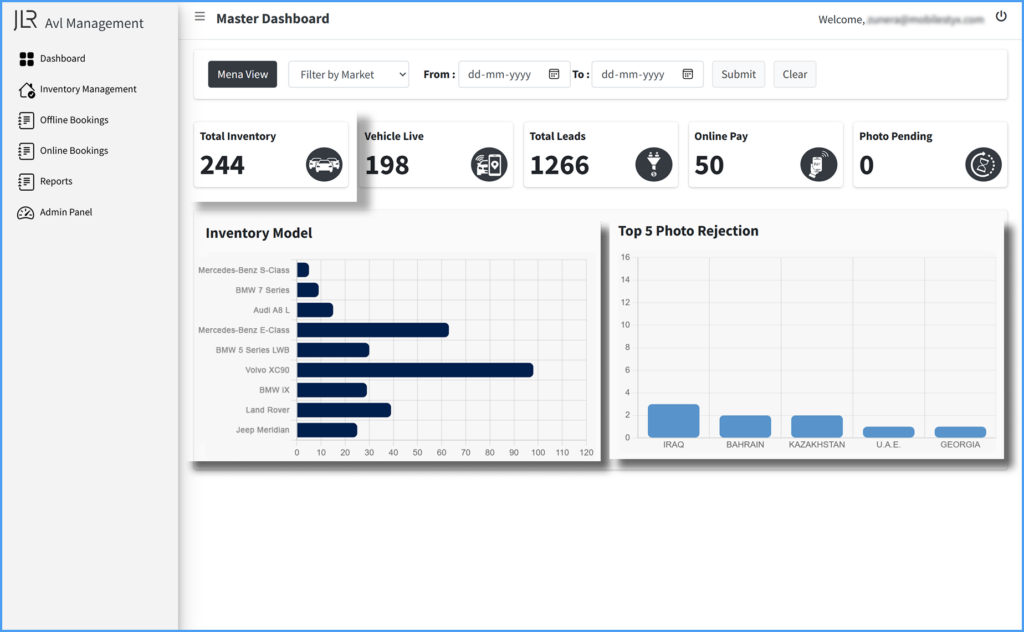Open the Reports section
The width and height of the screenshot is (1024, 632).
pos(56,182)
